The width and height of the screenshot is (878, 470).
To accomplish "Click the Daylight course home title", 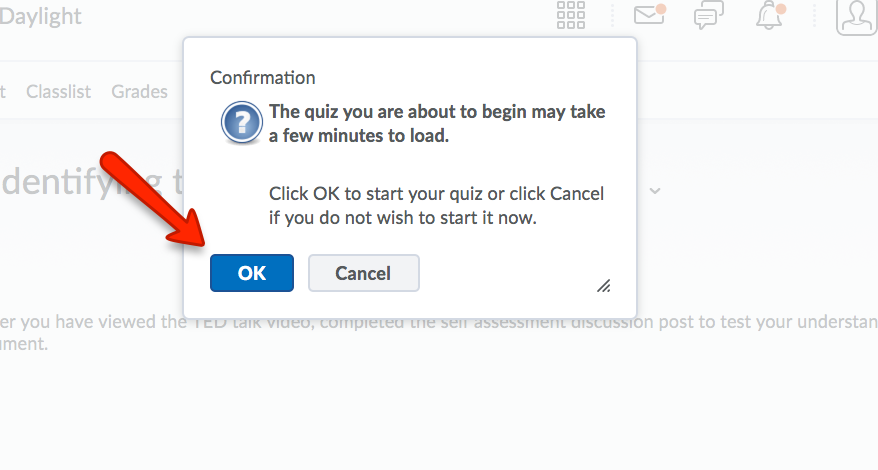I will [40, 17].
